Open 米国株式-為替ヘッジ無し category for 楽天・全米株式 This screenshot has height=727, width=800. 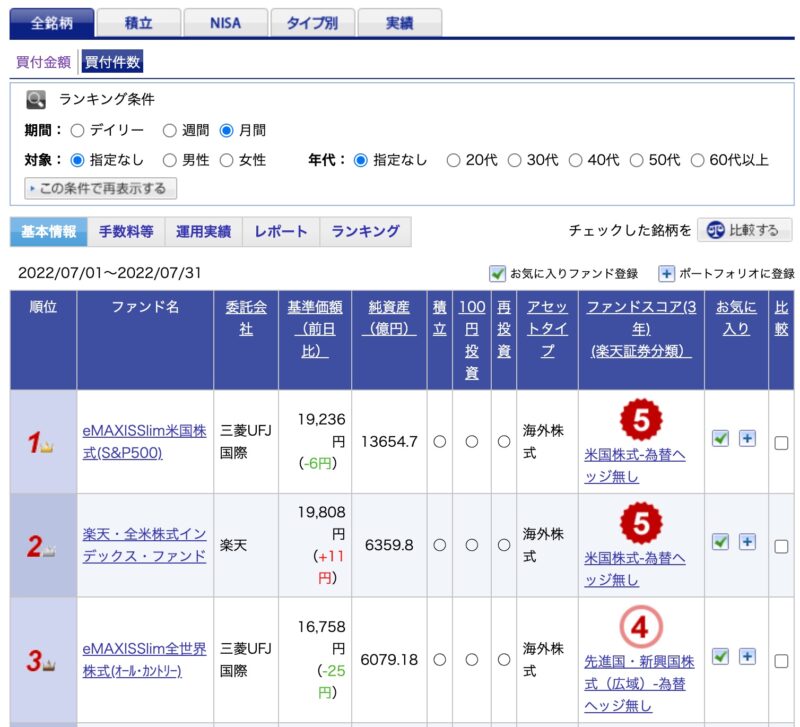635,569
